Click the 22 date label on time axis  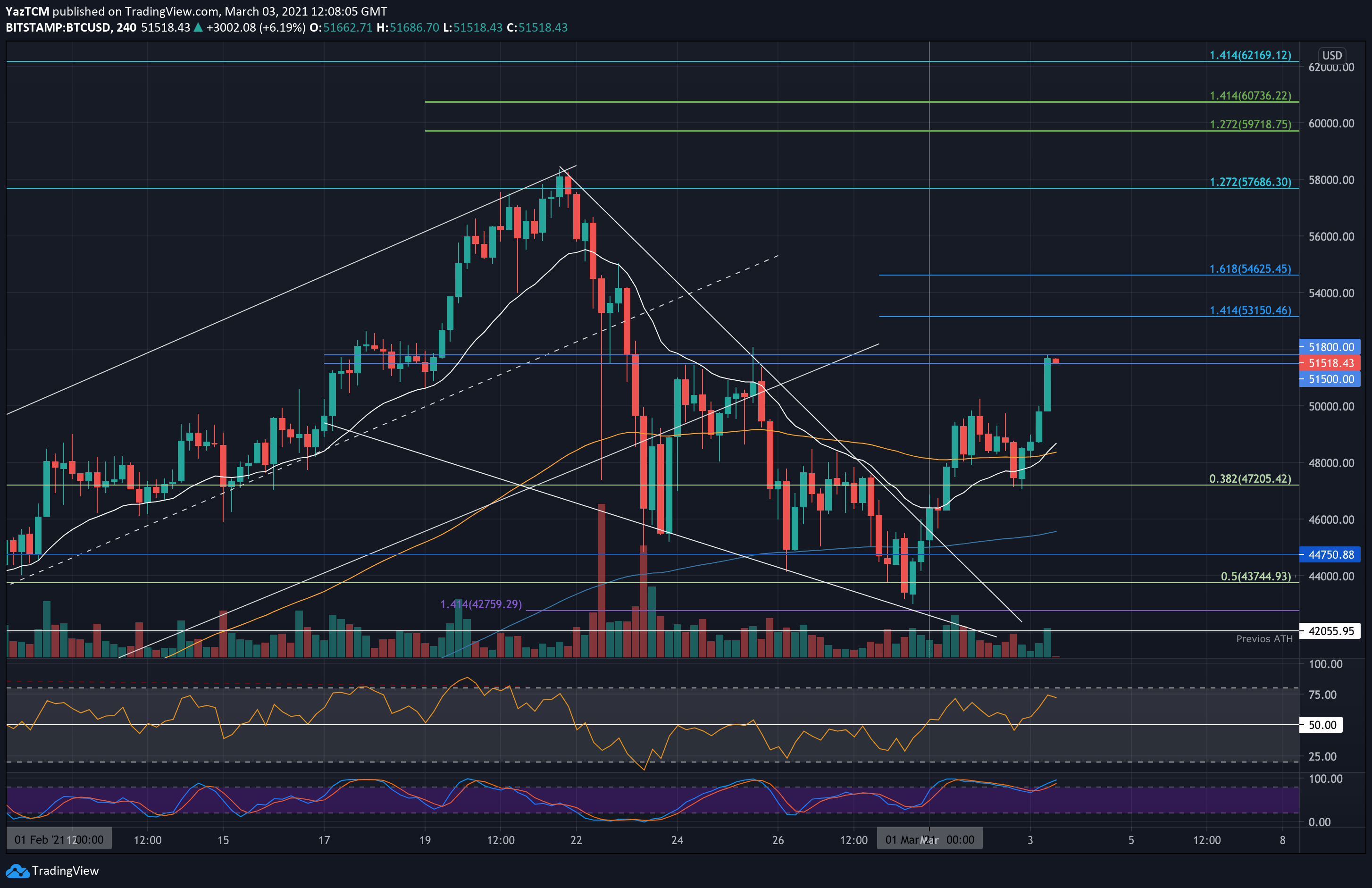tap(576, 839)
